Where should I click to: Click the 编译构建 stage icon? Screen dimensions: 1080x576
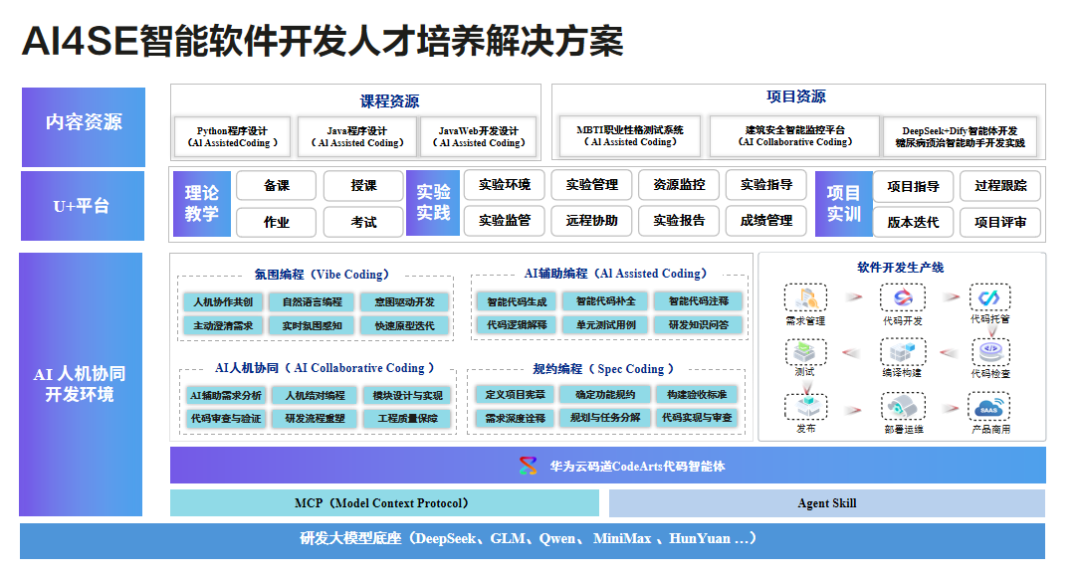pyautogui.click(x=902, y=352)
